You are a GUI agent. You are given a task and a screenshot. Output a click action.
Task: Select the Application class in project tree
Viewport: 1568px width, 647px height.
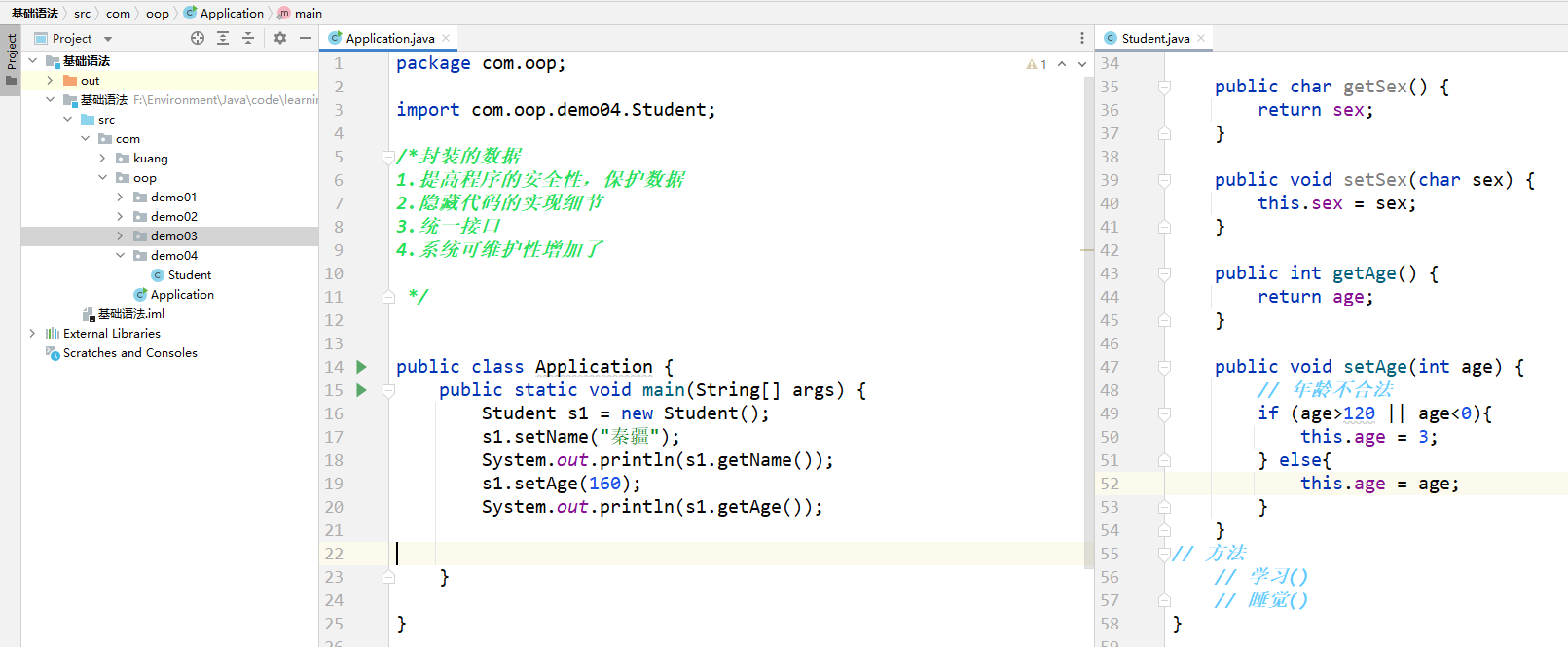(x=174, y=294)
